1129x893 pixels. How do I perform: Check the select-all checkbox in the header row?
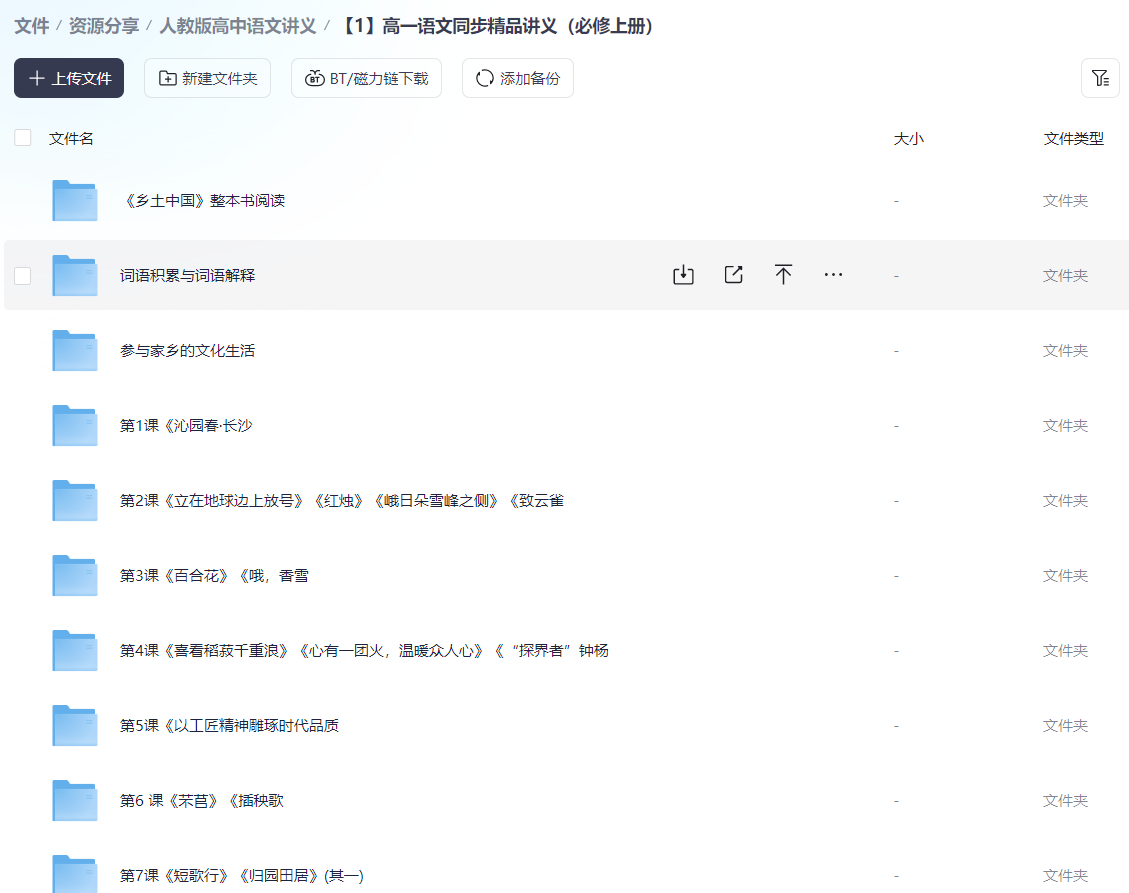(22, 137)
